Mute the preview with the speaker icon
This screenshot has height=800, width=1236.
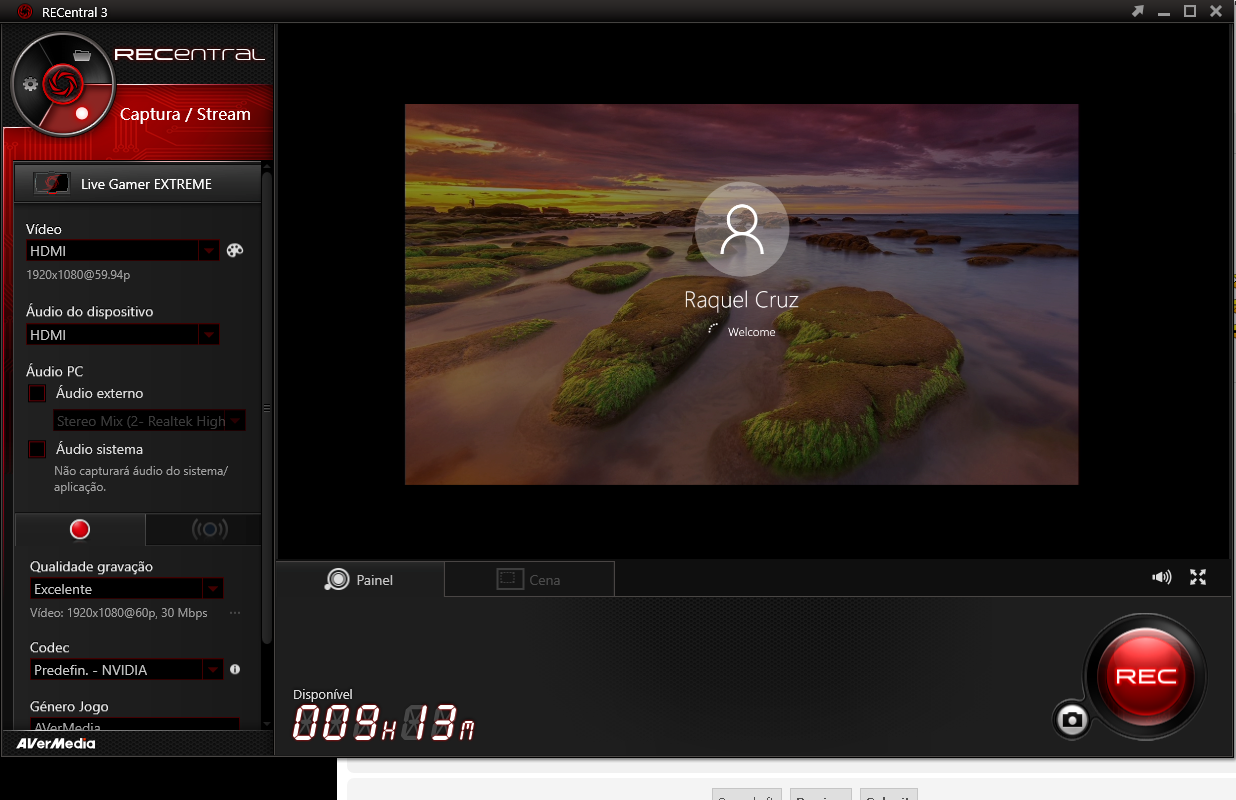[x=1161, y=577]
